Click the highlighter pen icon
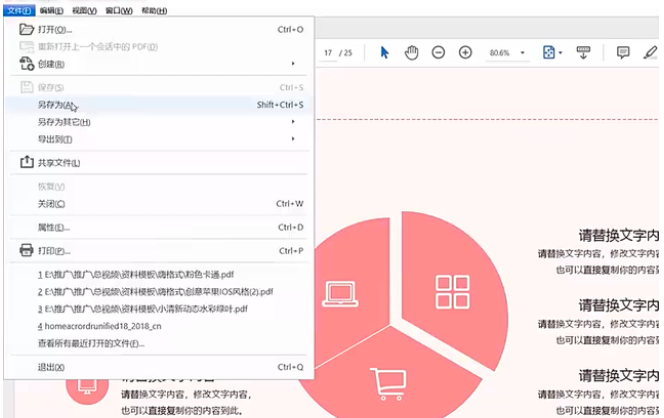Image resolution: width=664 pixels, height=418 pixels. 650,53
